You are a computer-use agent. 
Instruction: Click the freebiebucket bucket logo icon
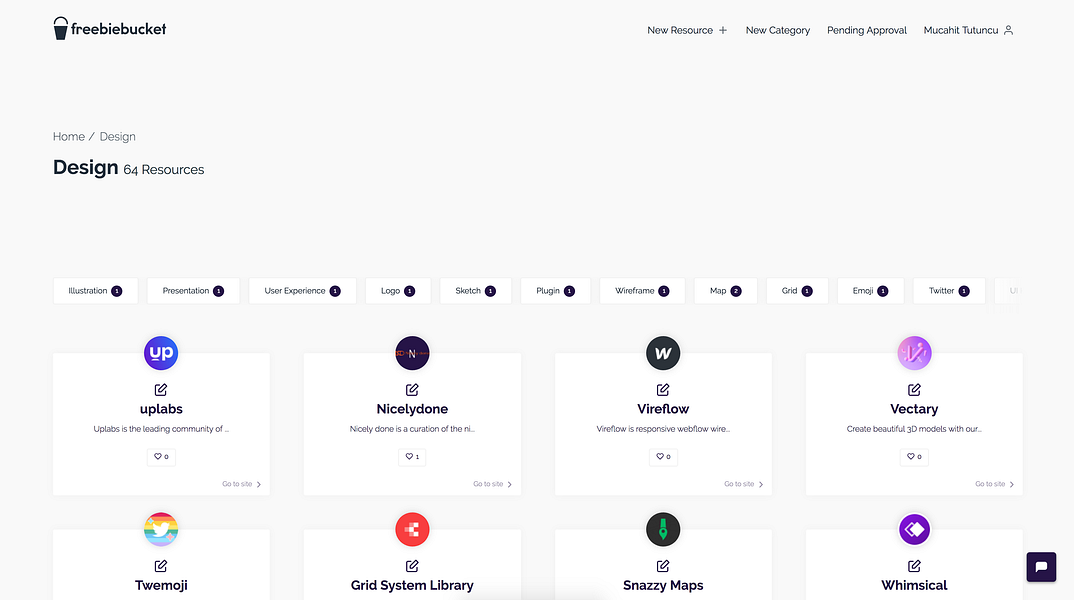61,29
